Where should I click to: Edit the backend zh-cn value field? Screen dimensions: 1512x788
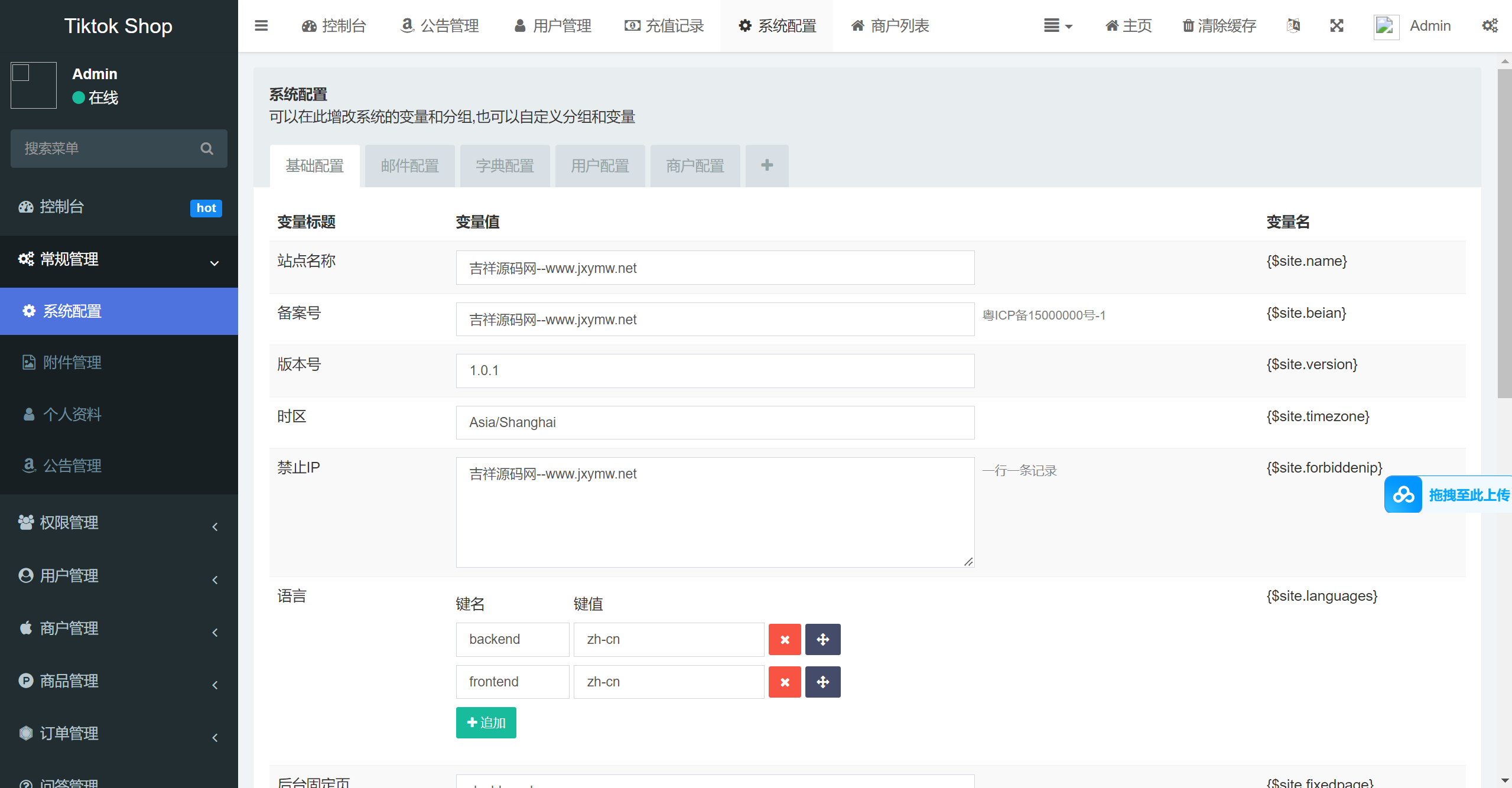pos(669,639)
